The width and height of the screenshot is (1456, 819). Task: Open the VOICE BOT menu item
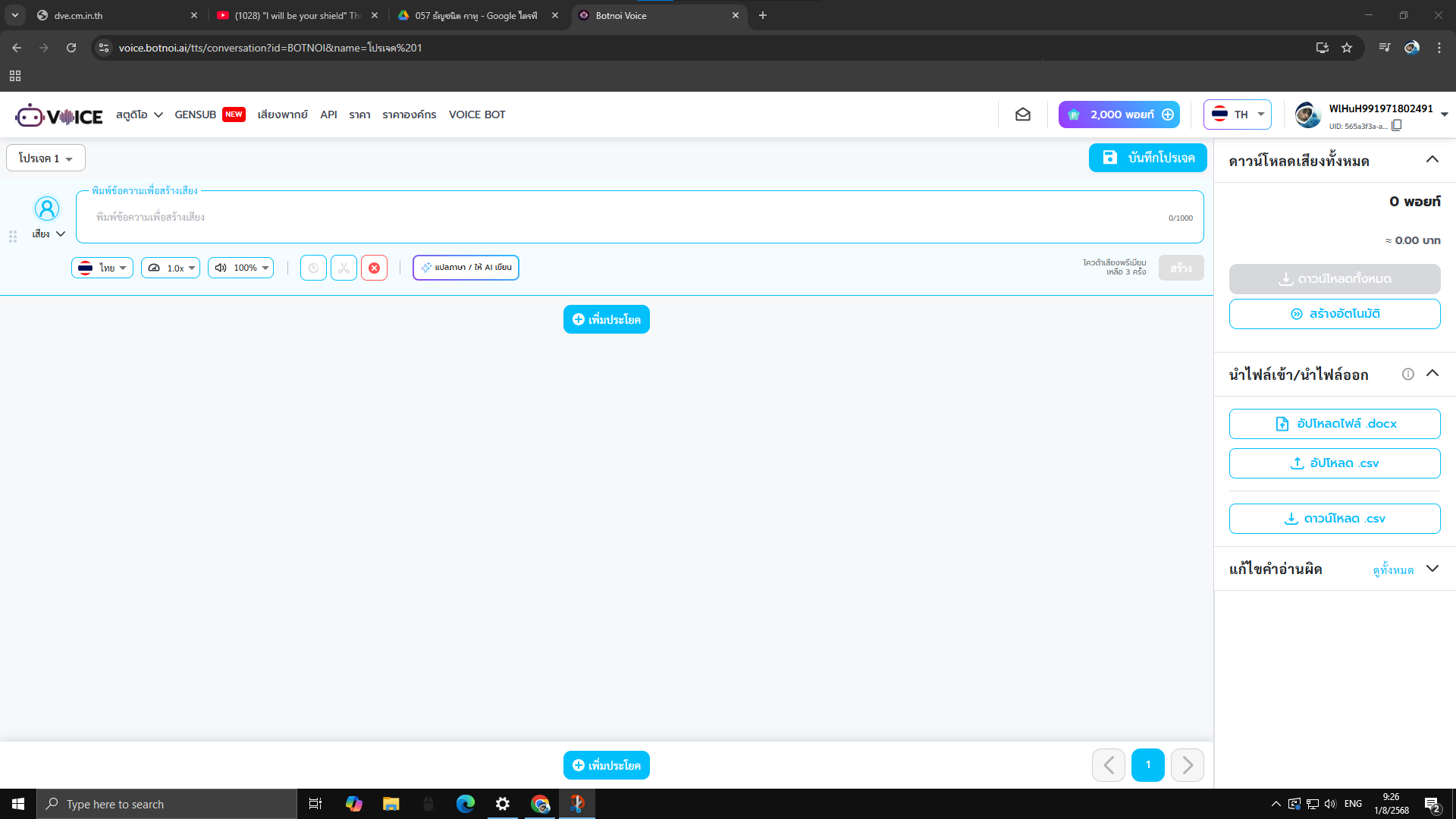(x=477, y=115)
